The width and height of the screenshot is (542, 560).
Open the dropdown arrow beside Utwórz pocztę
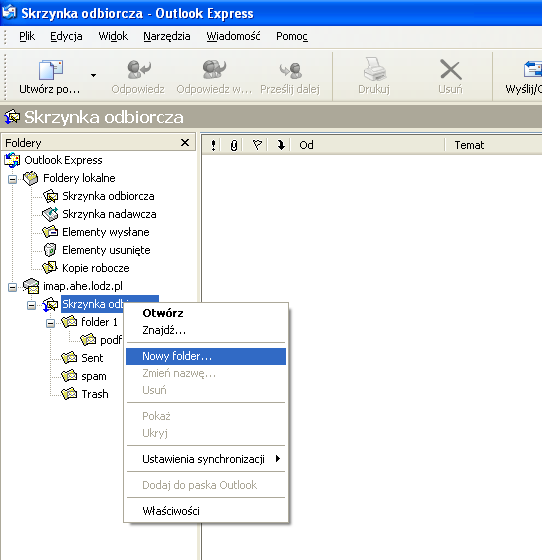pyautogui.click(x=94, y=75)
